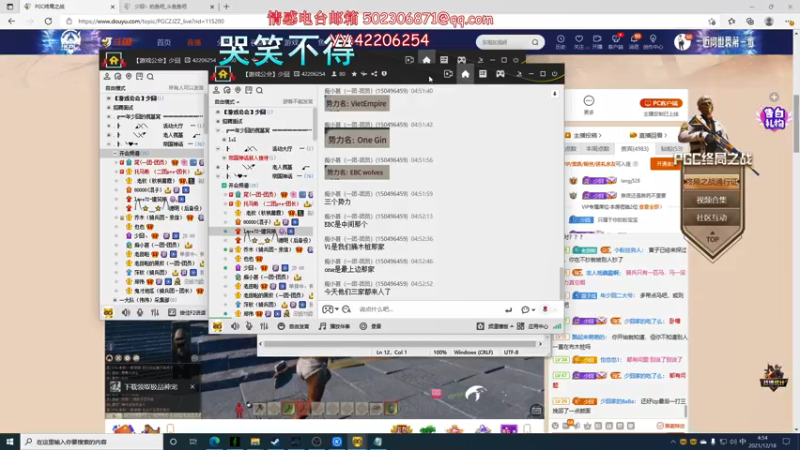Click 视频合集 on PGC side badge

tap(711, 200)
